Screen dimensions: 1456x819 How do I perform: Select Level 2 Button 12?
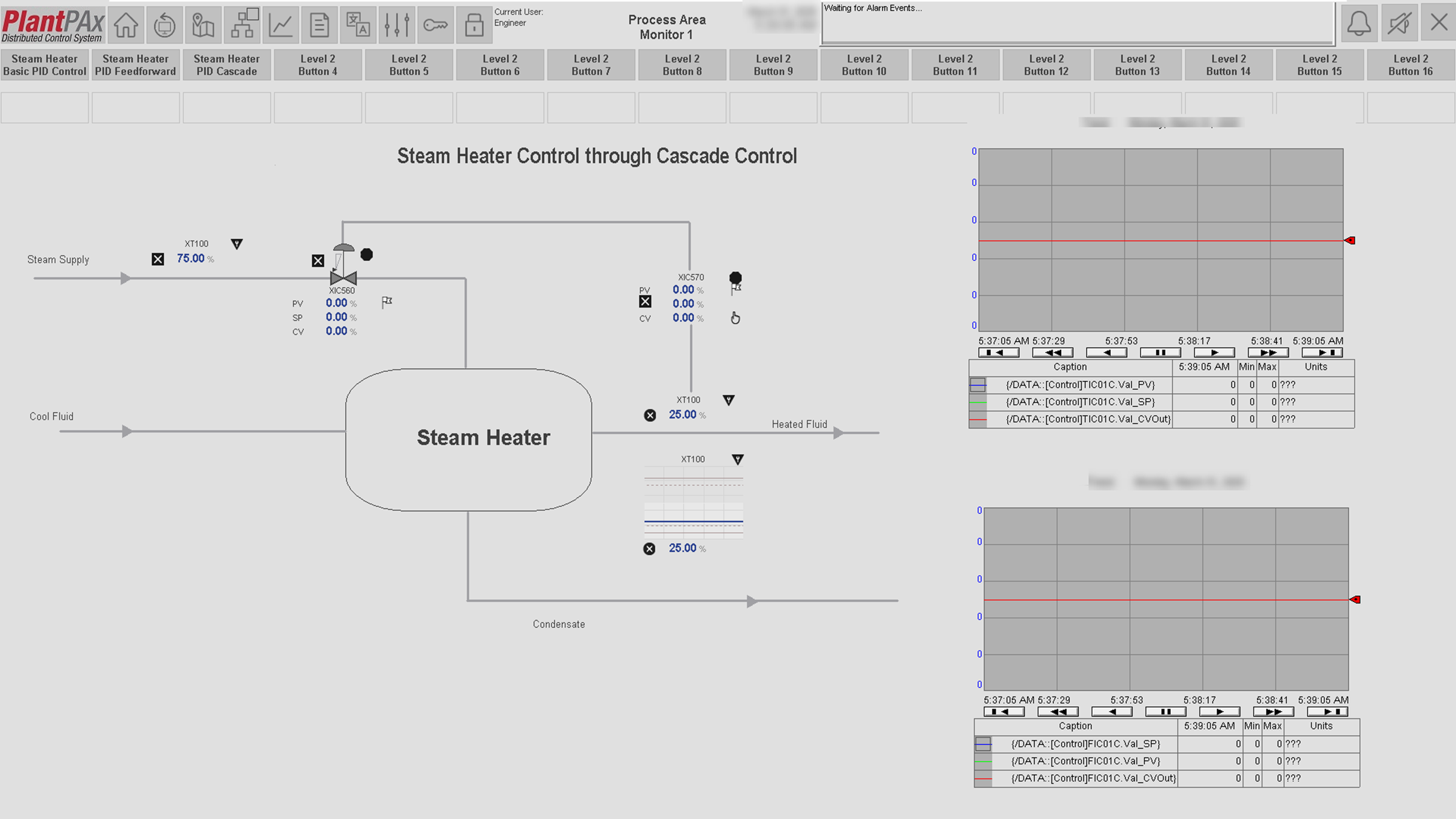1046,65
